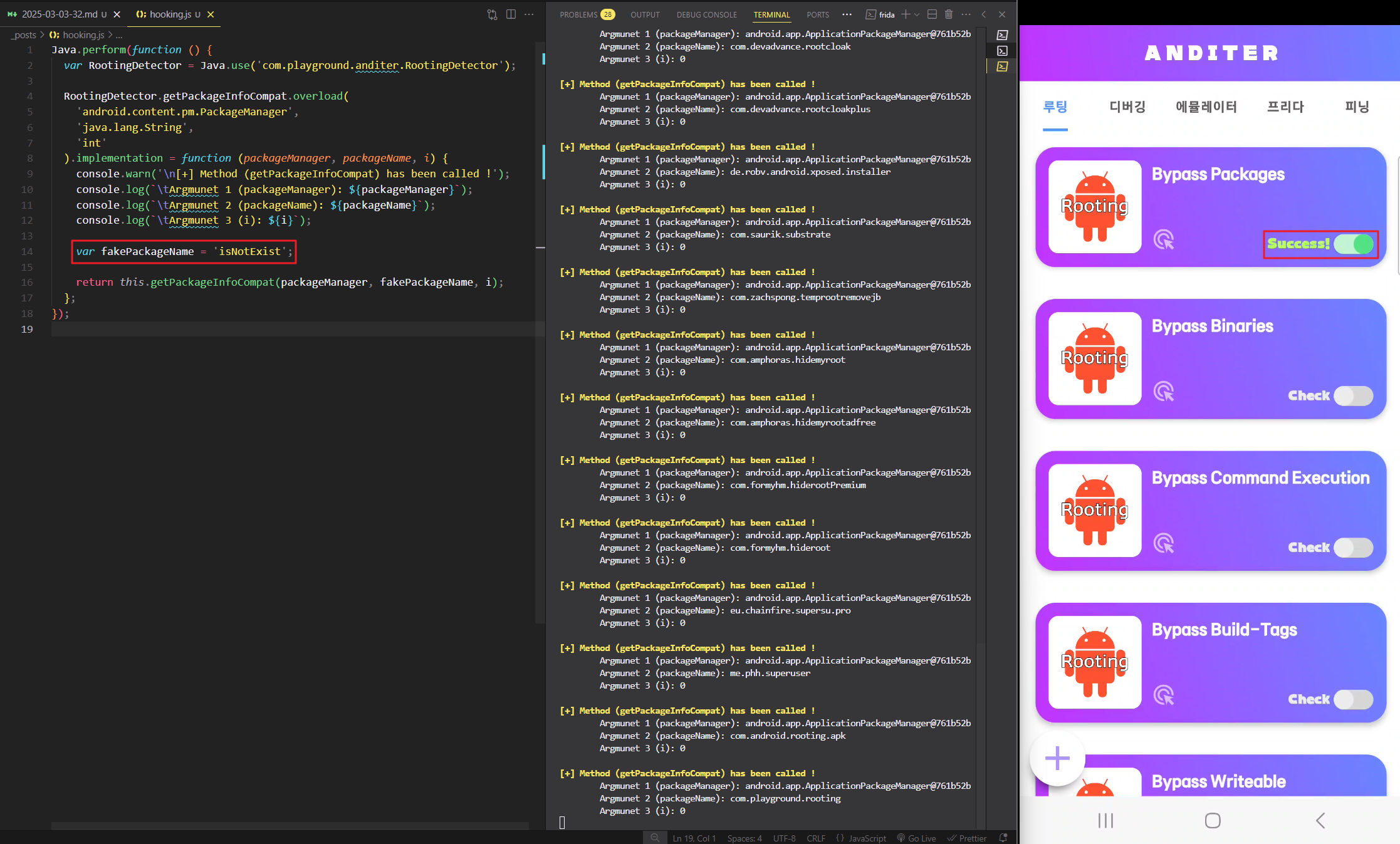Select the first terminal in the terminal list
Viewport: 1400px width, 844px height.
pos(1002,35)
